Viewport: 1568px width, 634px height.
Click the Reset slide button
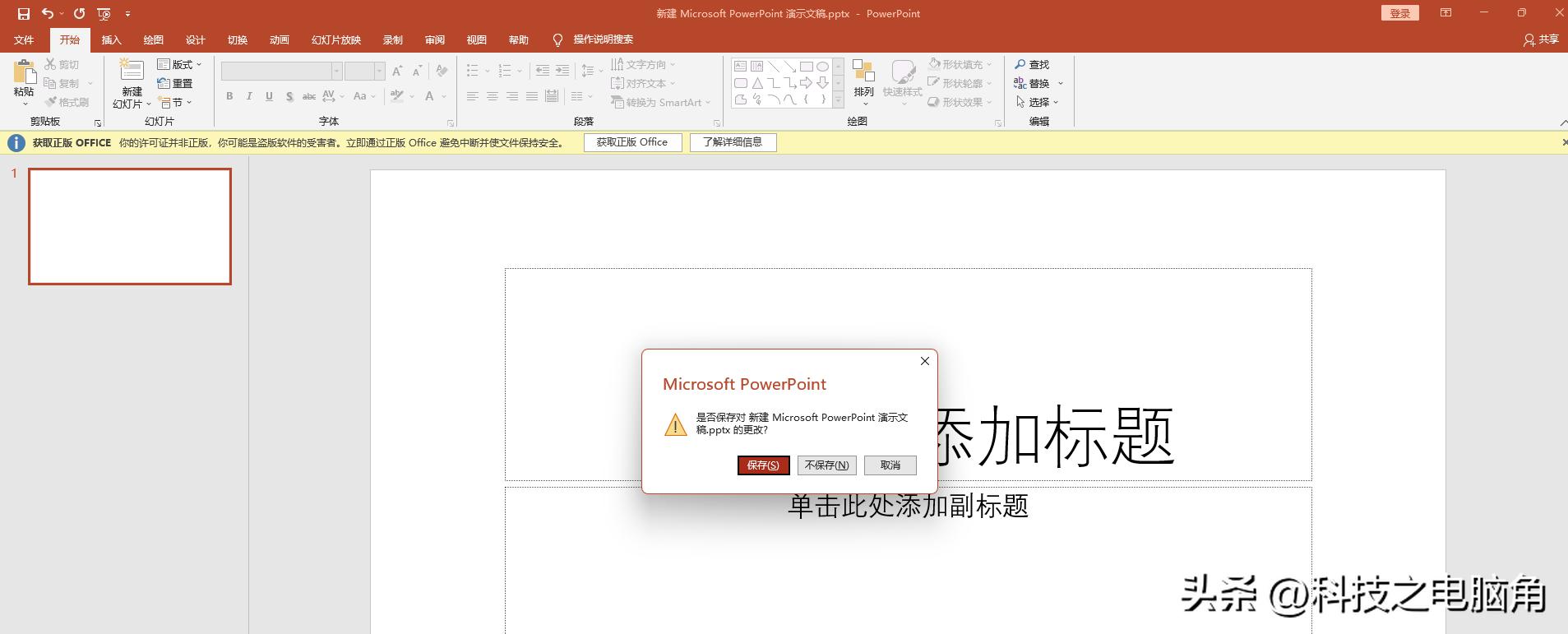click(x=174, y=83)
